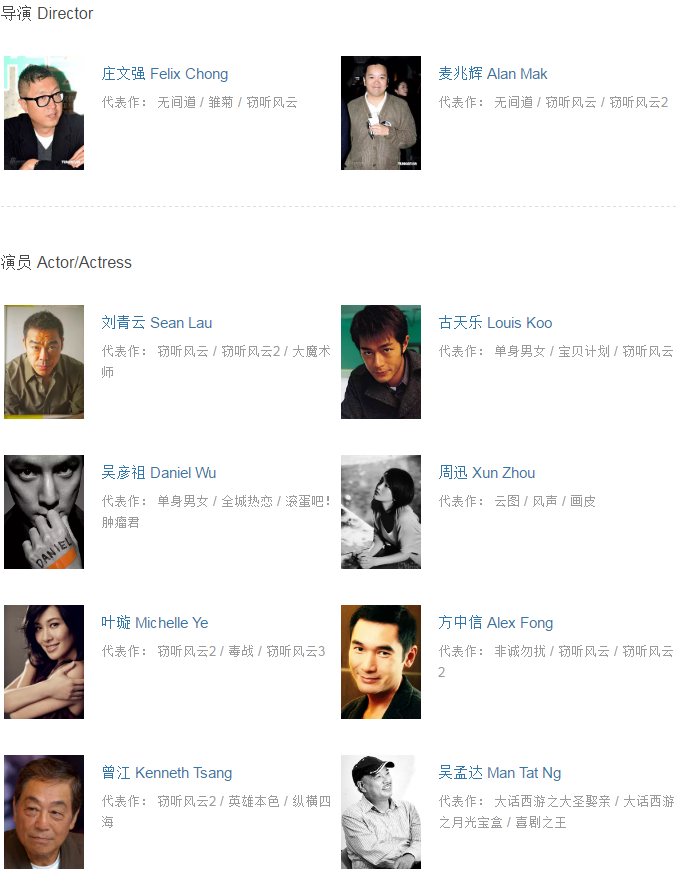Open Sean Lau's portrait thumbnail

click(x=44, y=362)
